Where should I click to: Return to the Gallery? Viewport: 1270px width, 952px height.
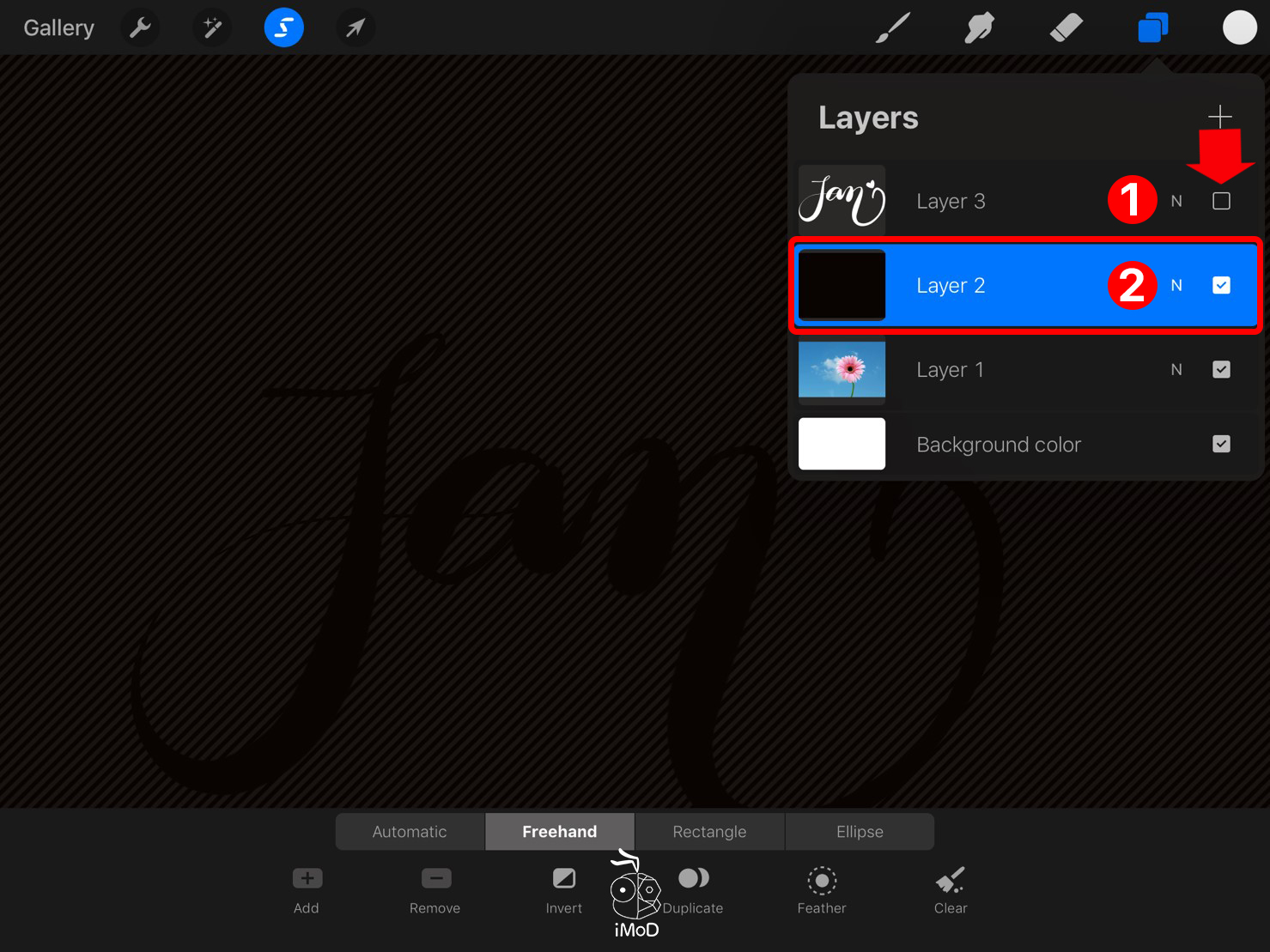[x=58, y=28]
